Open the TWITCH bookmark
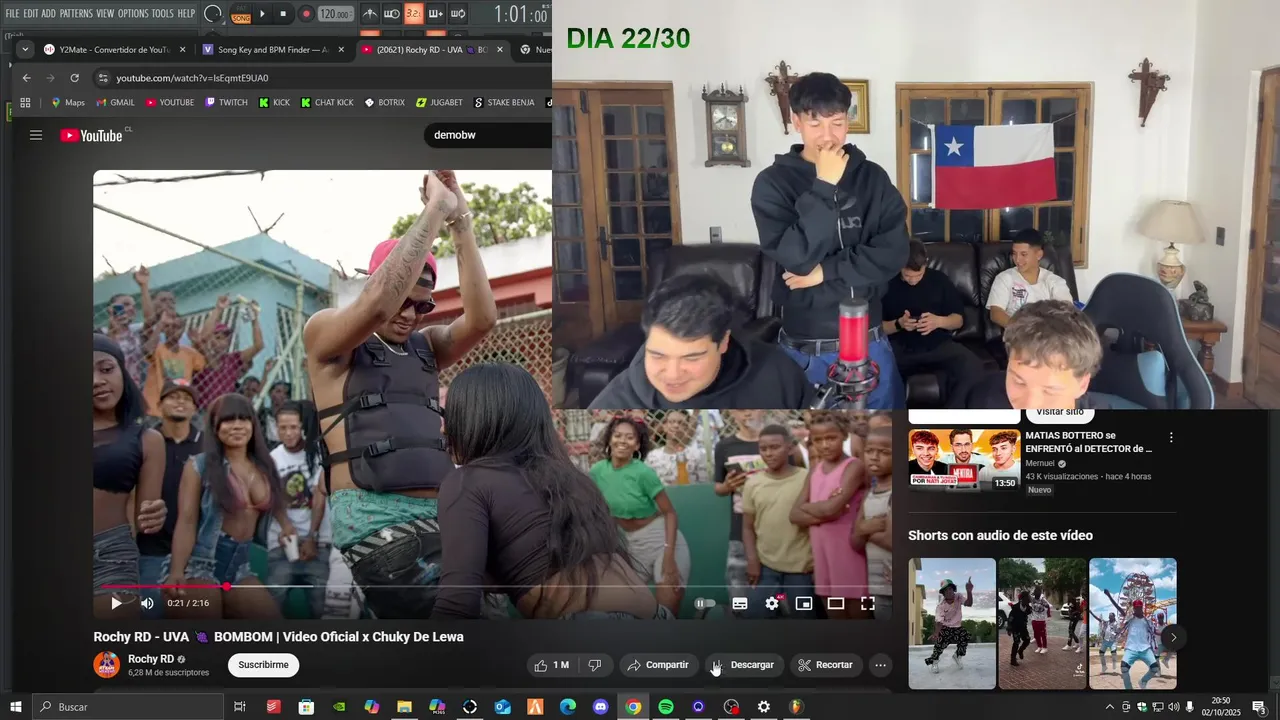 click(226, 102)
